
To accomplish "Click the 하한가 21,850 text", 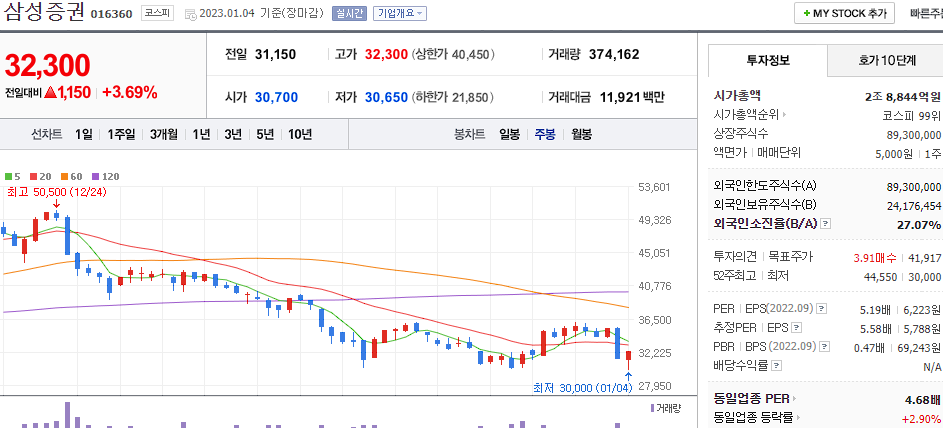I will (453, 97).
